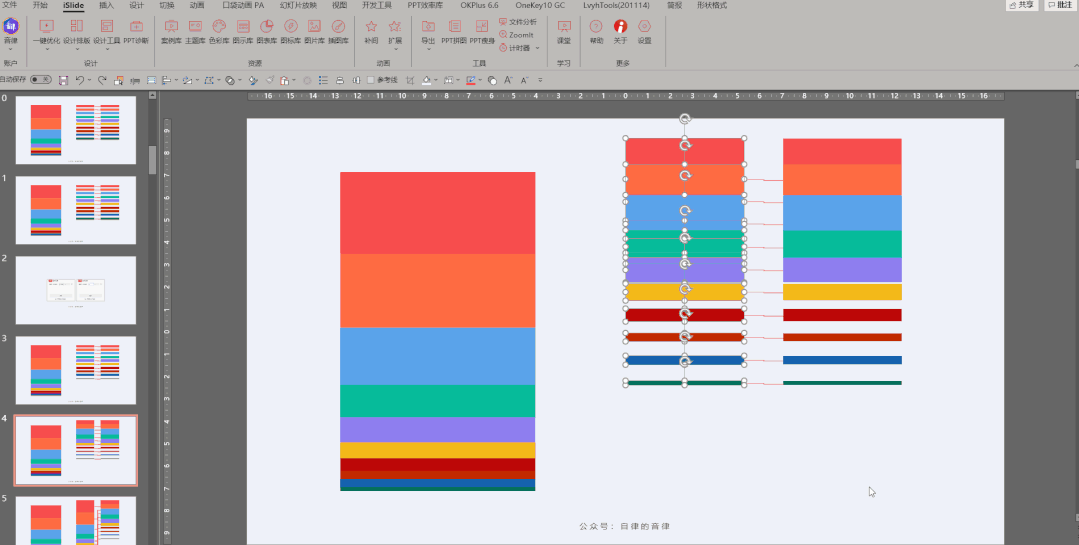Image resolution: width=1079 pixels, height=545 pixels.
Task: Click the Redo arrow icon
Action: pyautogui.click(x=102, y=81)
